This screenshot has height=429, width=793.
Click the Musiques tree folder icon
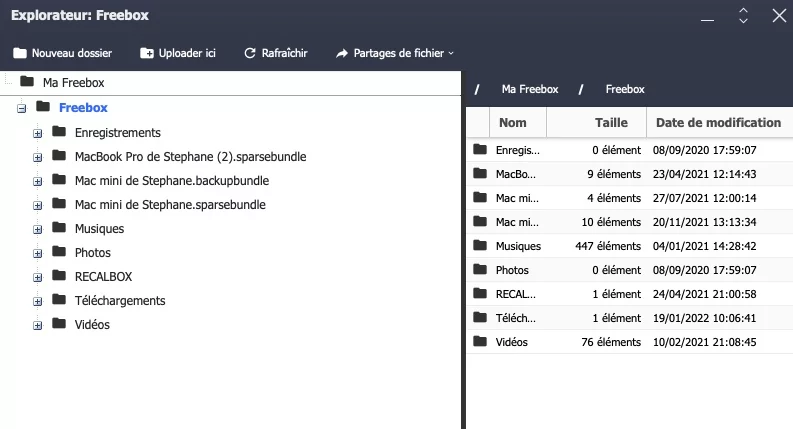(59, 227)
